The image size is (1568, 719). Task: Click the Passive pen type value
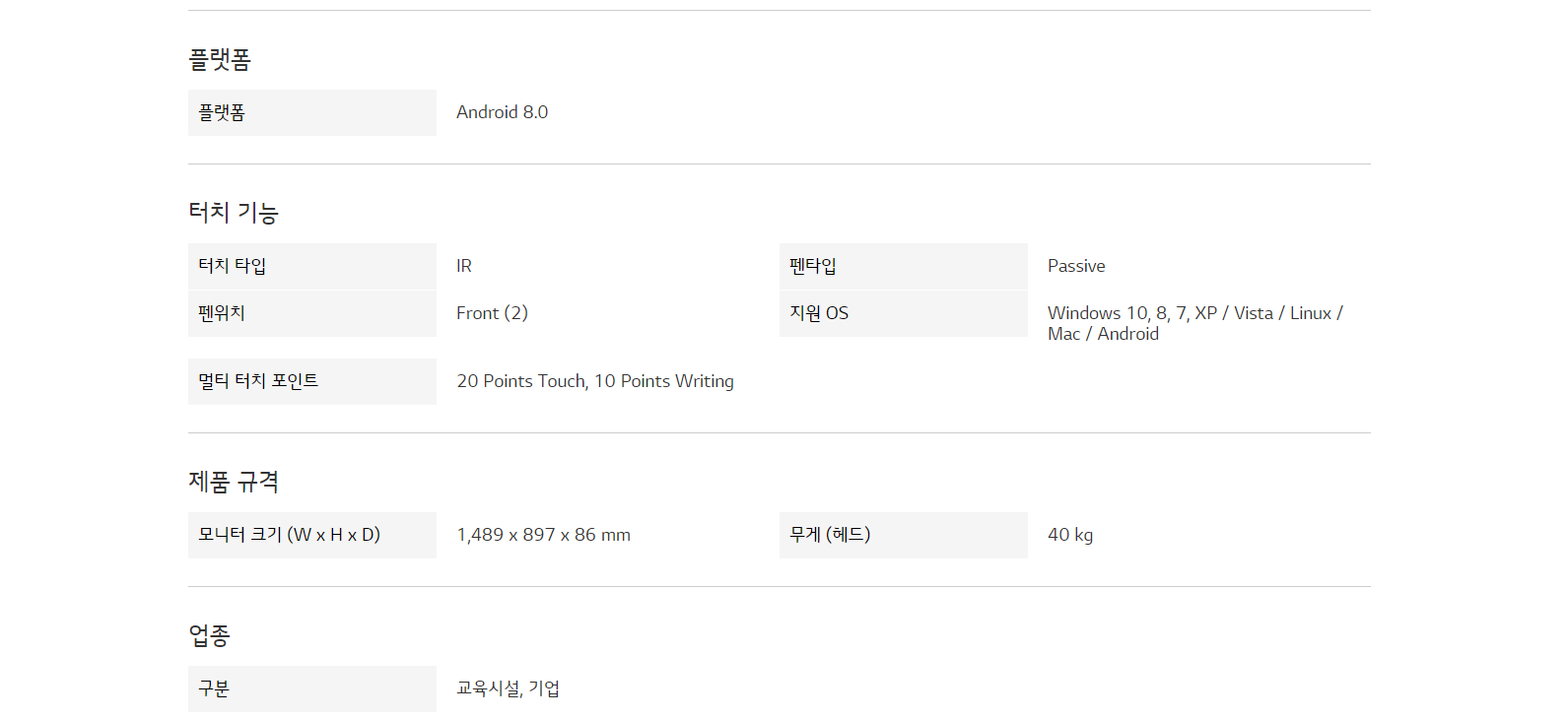[1076, 266]
